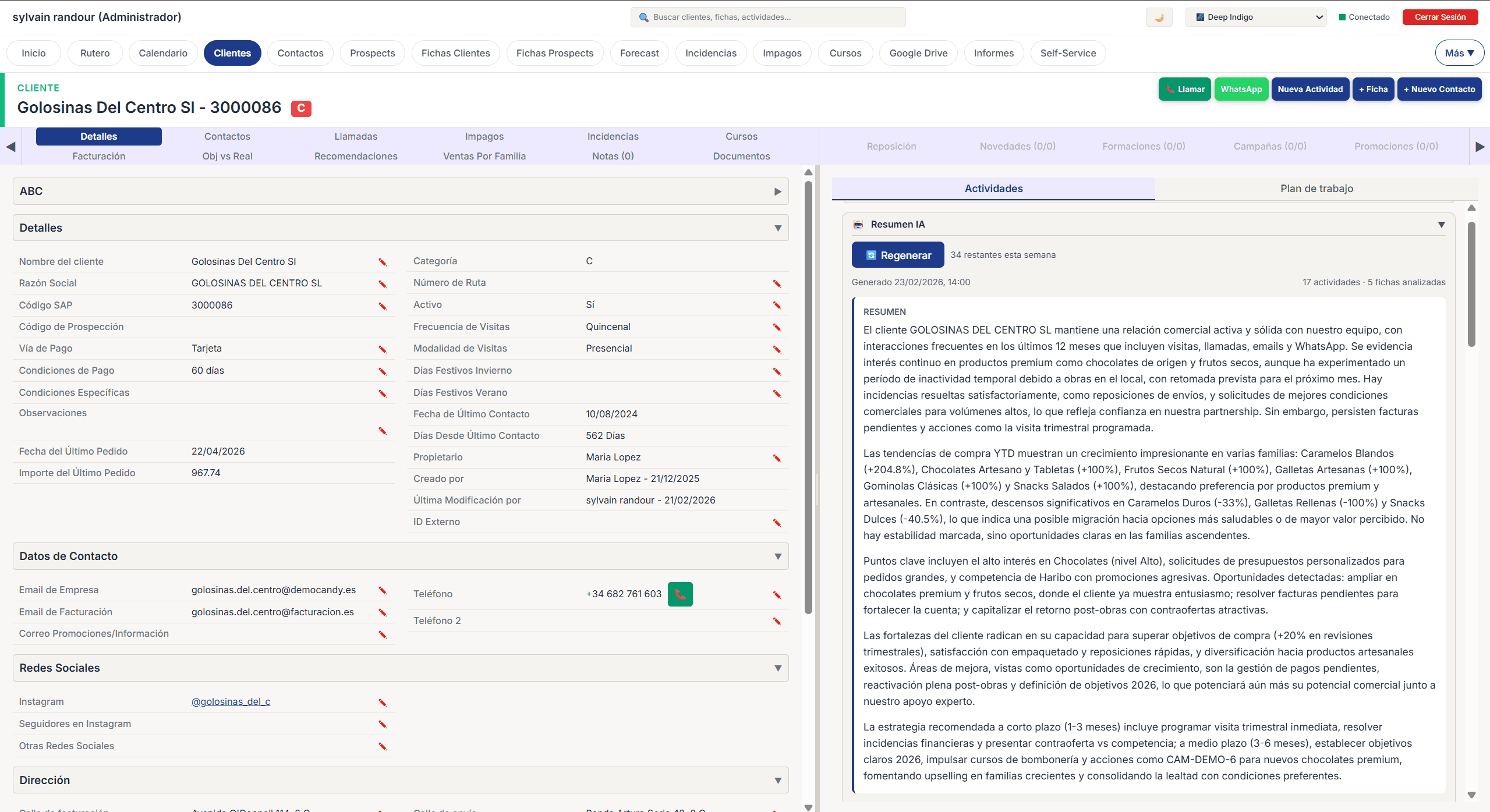Click the robot icon beside Resumen IA
Viewport: 1490px width, 812px height.
point(857,224)
